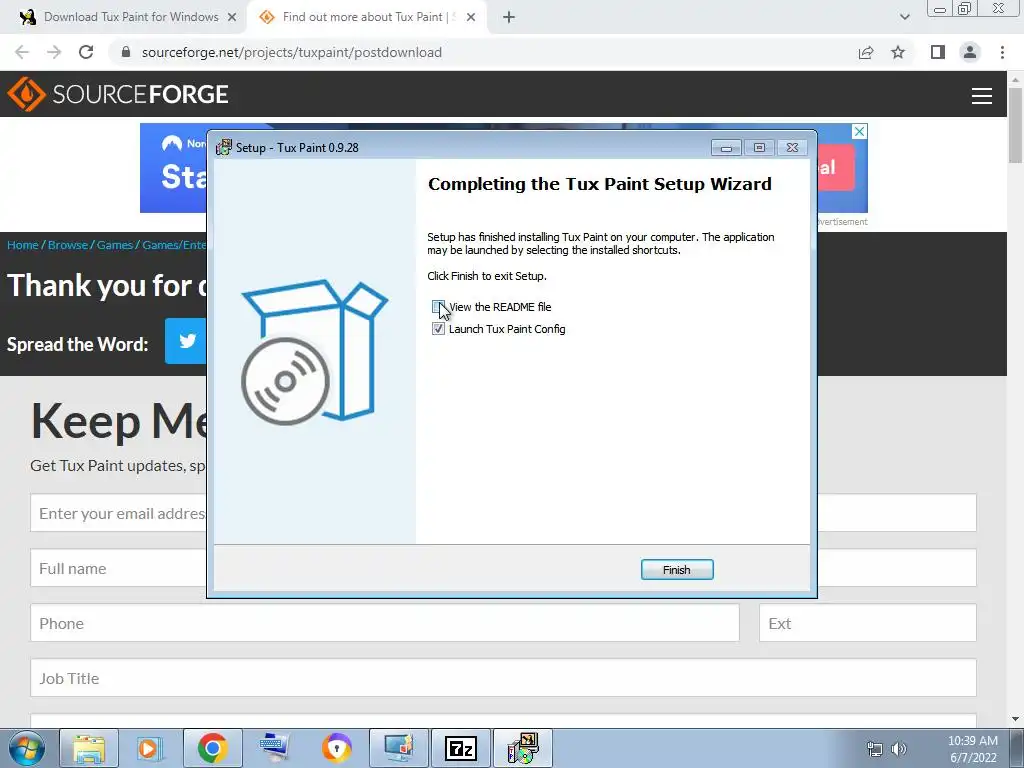Open SourceForge hamburger menu
This screenshot has height=768, width=1024.
click(982, 95)
